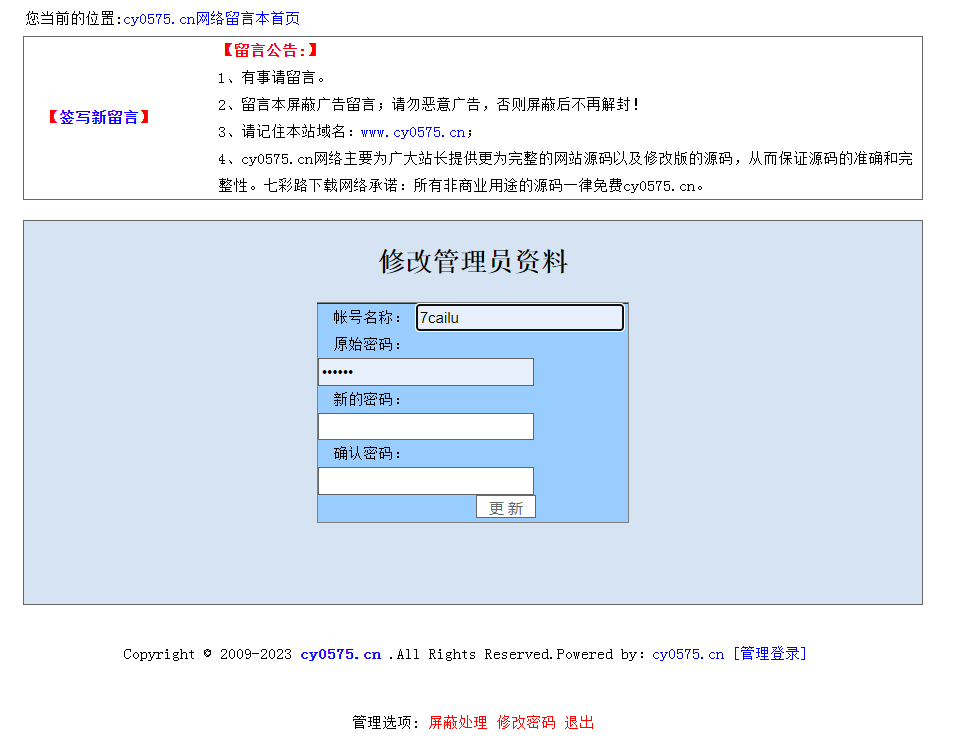This screenshot has width=972, height=752.
Task: Click the 新的密码 input box
Action: click(x=426, y=427)
